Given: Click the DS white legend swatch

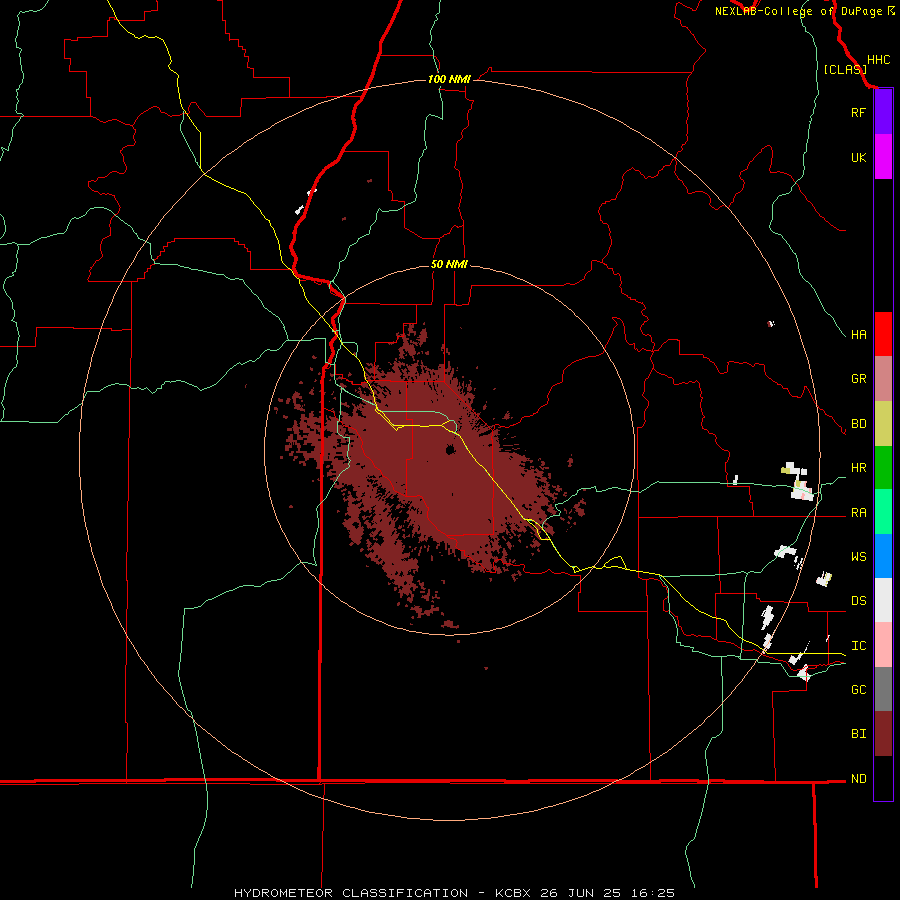Looking at the screenshot, I should (x=883, y=600).
